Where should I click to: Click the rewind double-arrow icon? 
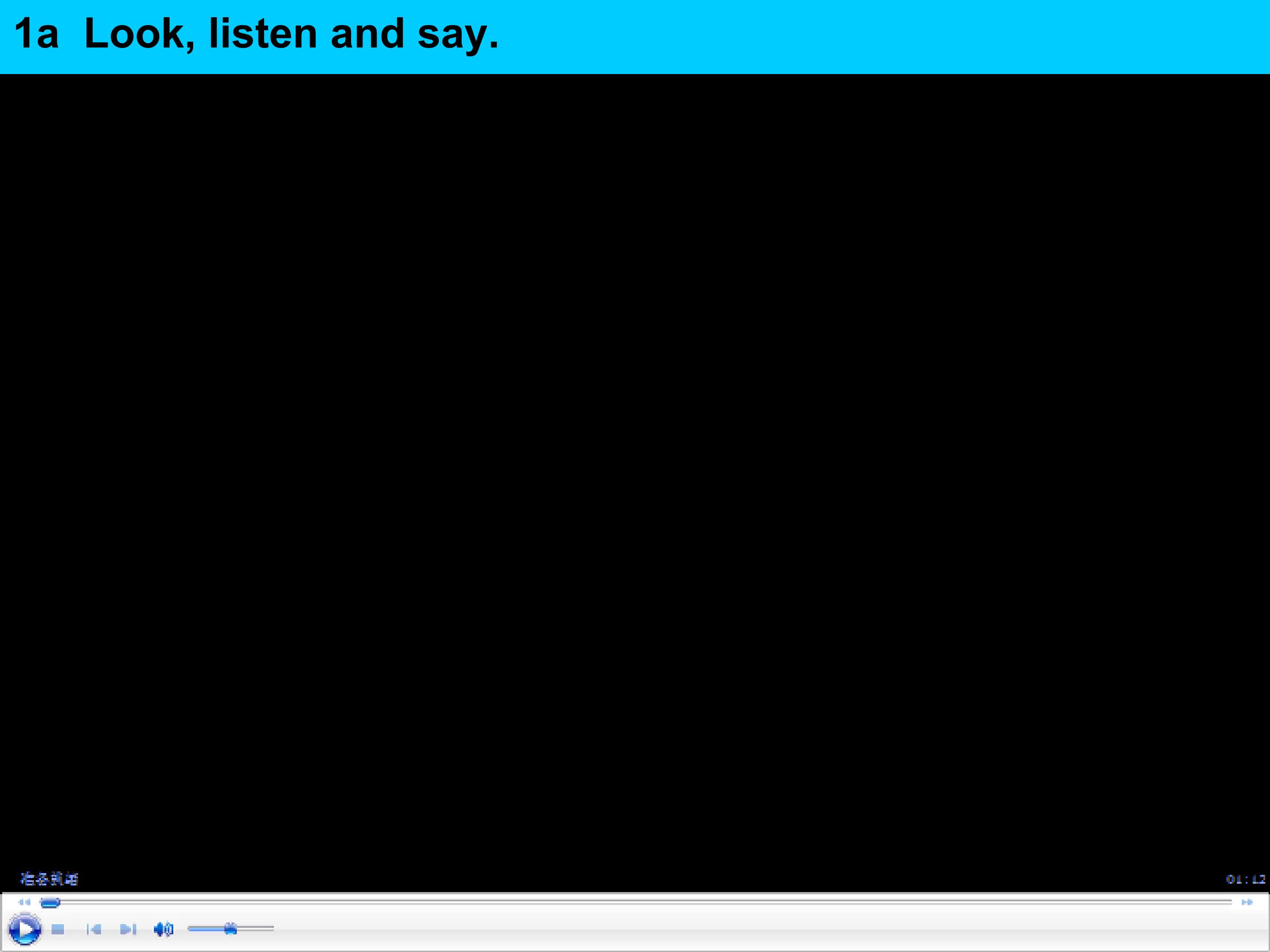click(x=24, y=903)
